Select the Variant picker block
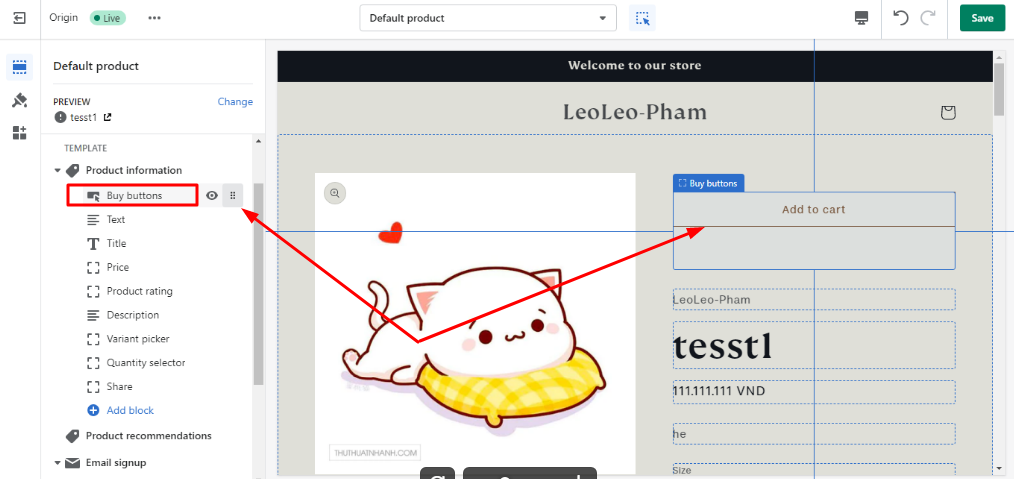The image size is (1014, 479). click(x=138, y=339)
